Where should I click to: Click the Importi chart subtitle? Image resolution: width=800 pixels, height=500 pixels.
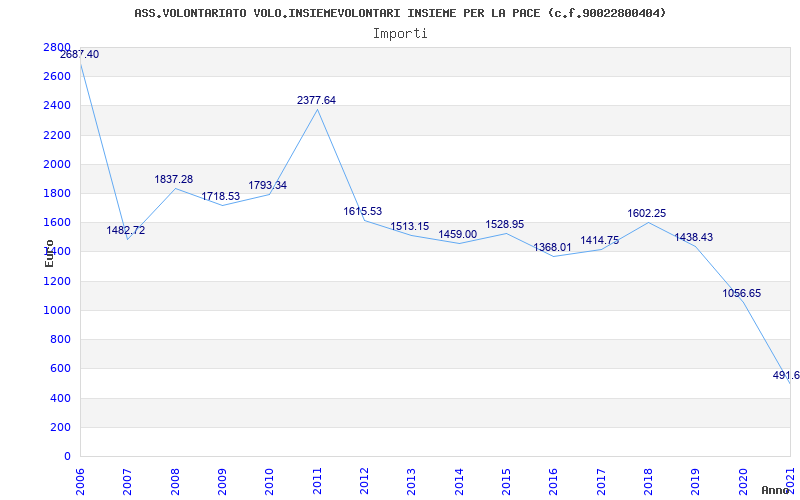400,33
